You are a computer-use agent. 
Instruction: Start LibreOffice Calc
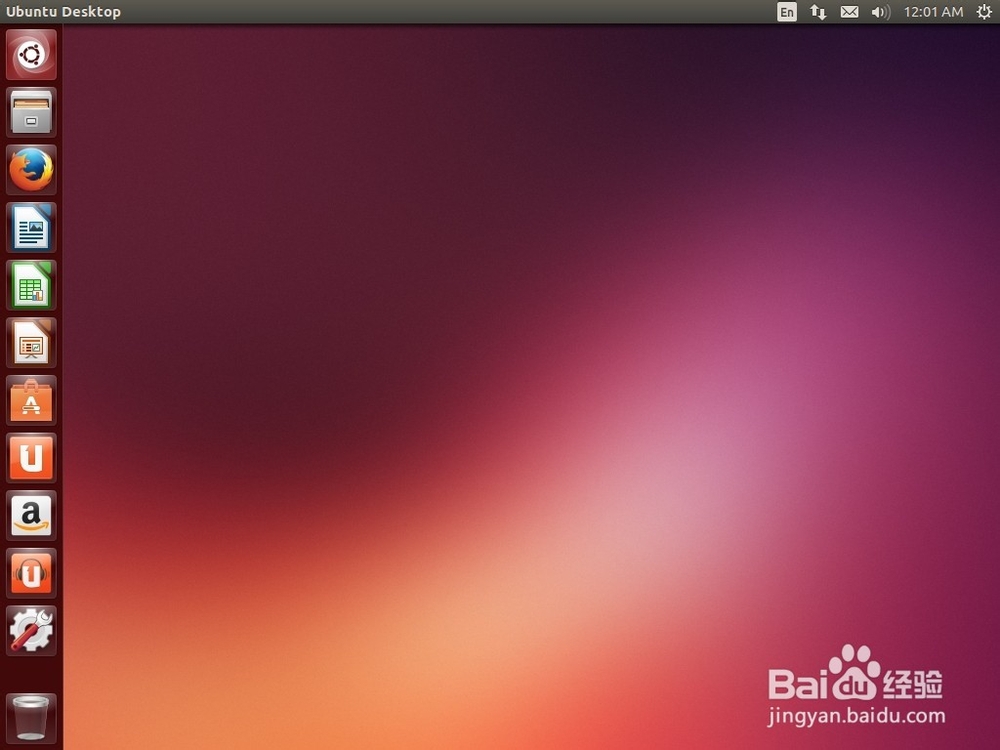[30, 286]
